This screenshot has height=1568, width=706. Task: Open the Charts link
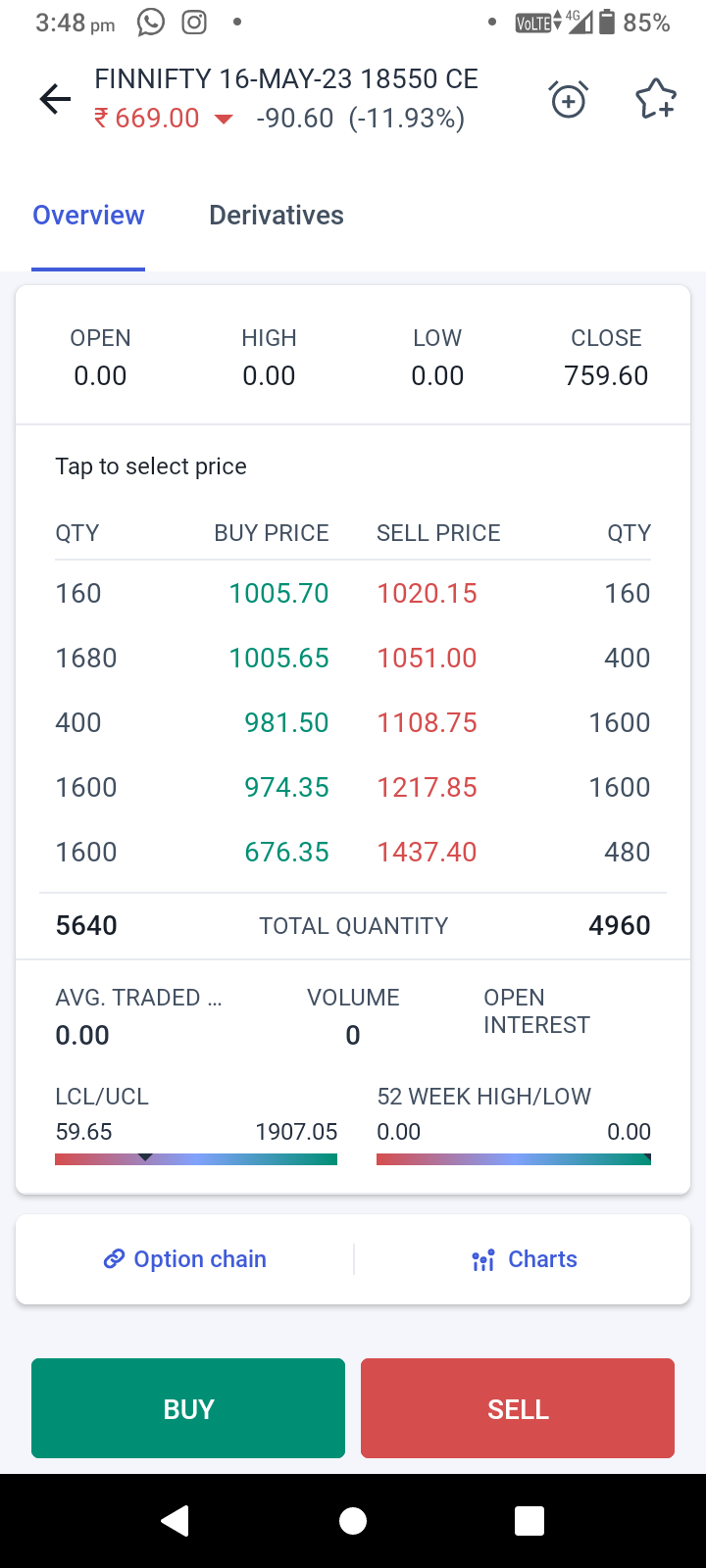542,1259
